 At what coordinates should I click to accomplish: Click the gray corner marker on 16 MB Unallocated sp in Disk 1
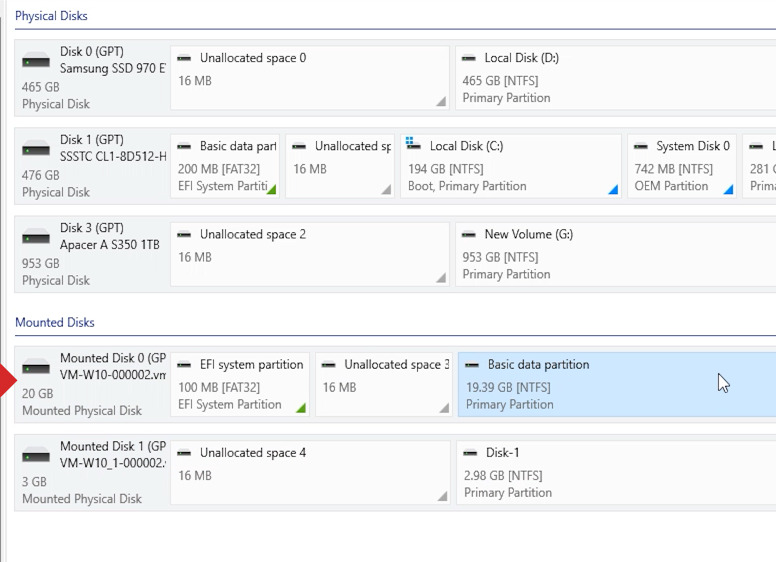(387, 189)
